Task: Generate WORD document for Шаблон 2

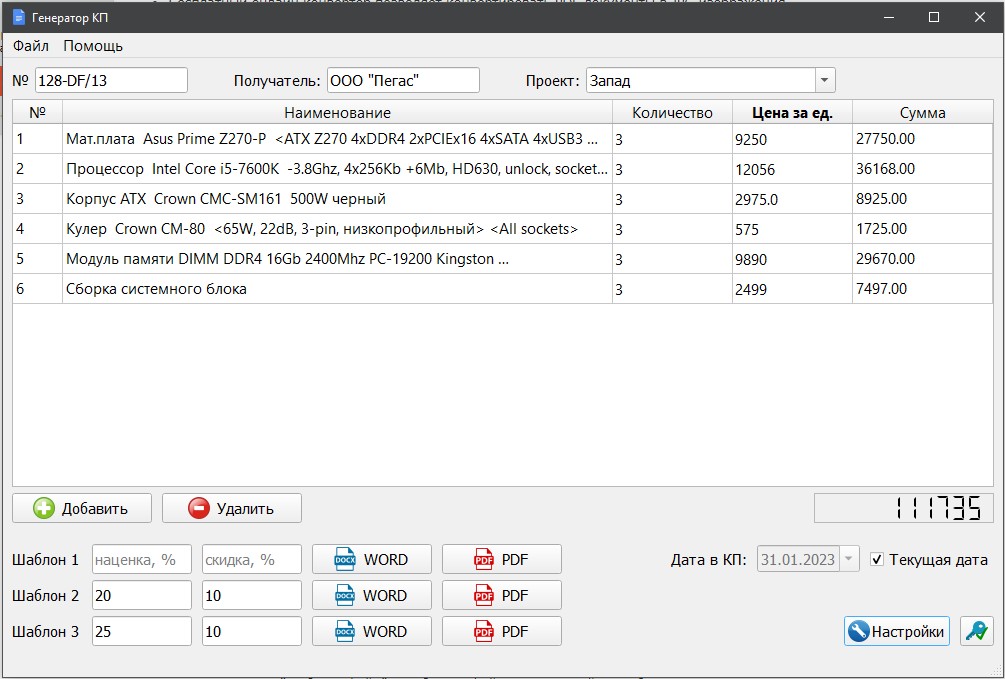Action: (372, 596)
